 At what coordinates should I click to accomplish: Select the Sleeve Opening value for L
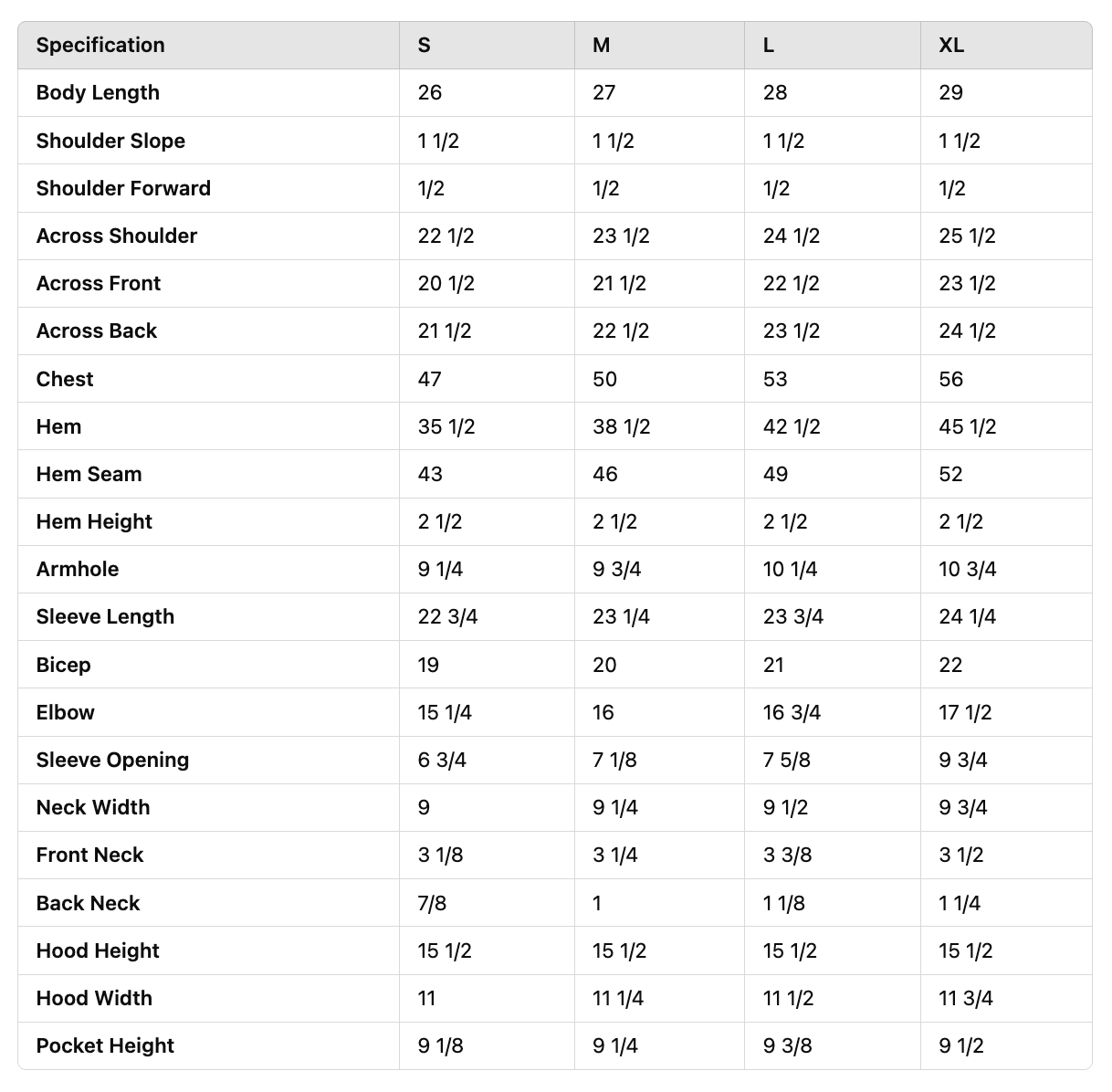click(786, 760)
